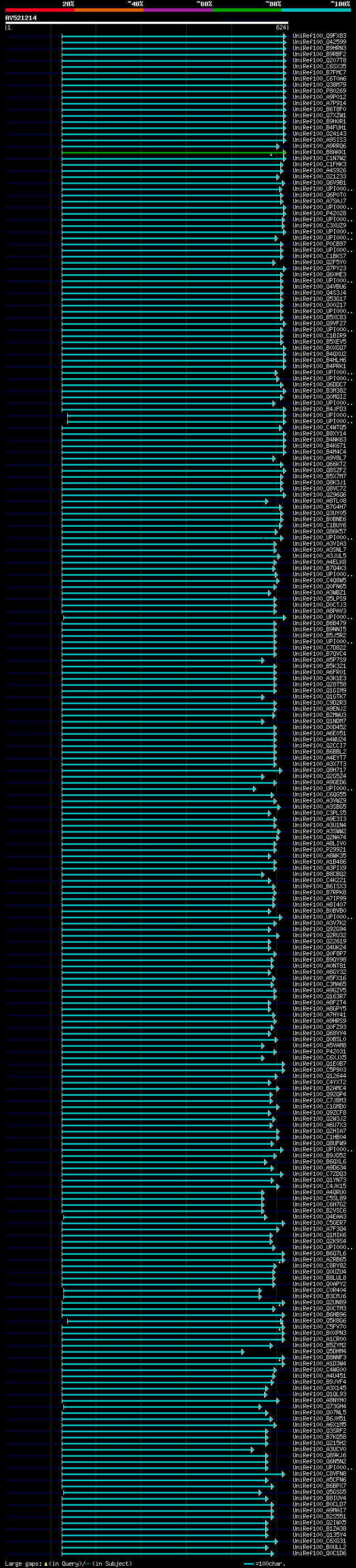Screen dimensions: 356x1568
Task: Select the UniRef100_A1D3W4 label
Action: click(x=319, y=1363)
